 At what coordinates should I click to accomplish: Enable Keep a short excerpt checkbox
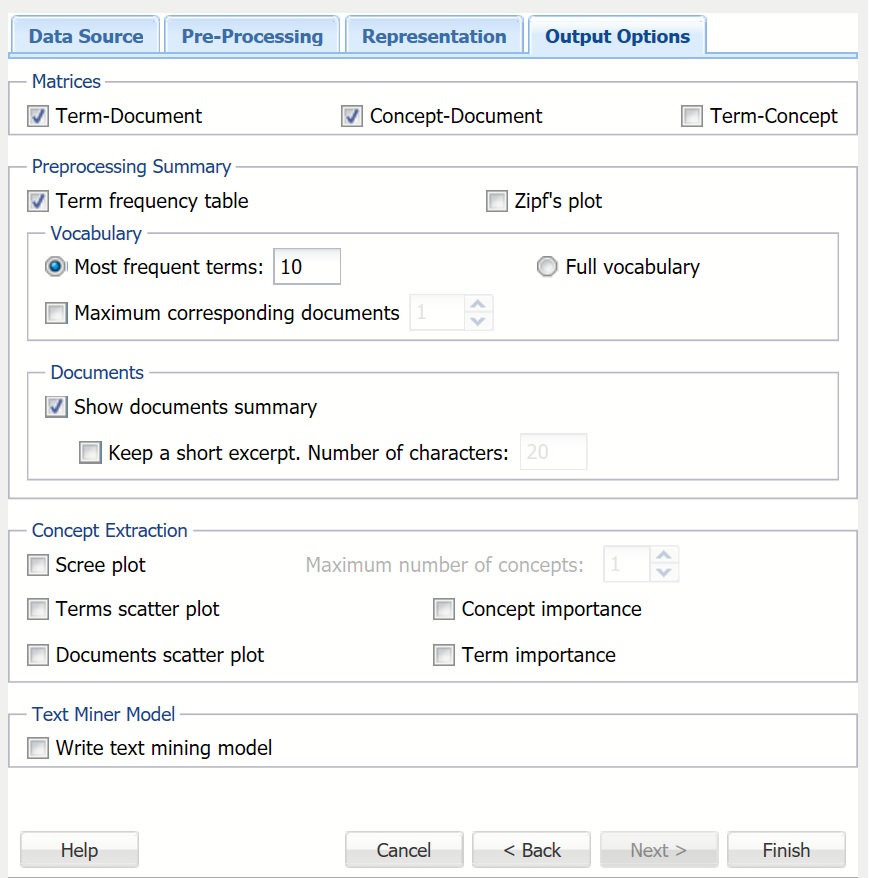point(91,453)
